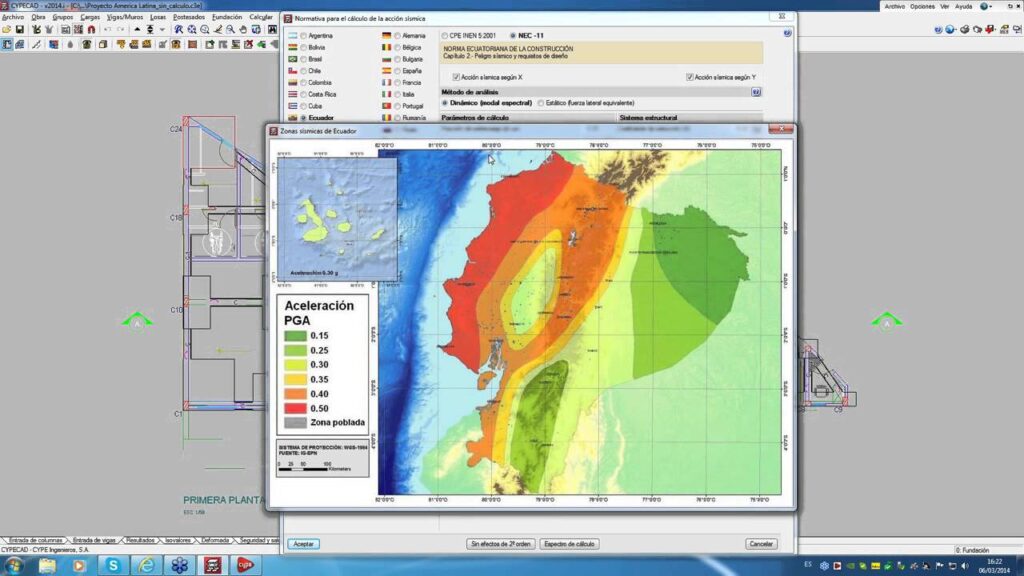Launch Internet Explorer from the taskbar

[x=146, y=566]
